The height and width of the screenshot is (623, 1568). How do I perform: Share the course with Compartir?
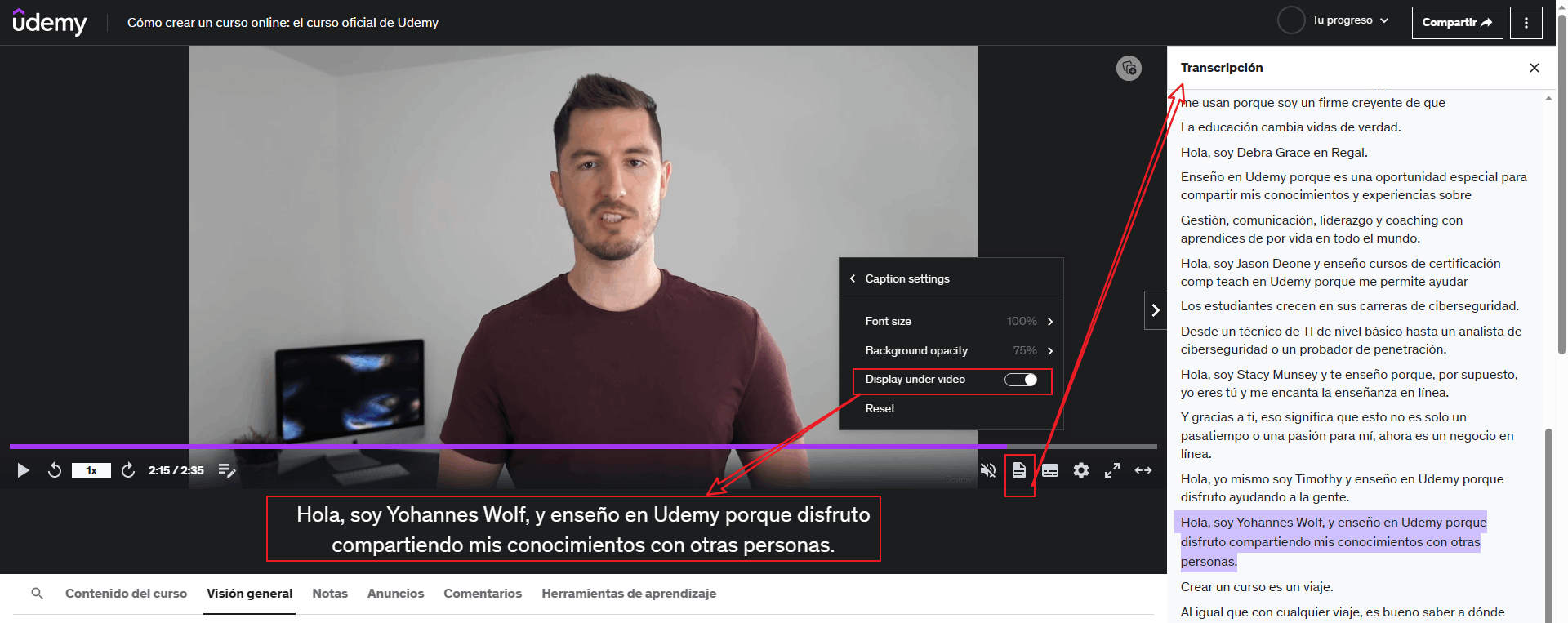click(x=1458, y=23)
